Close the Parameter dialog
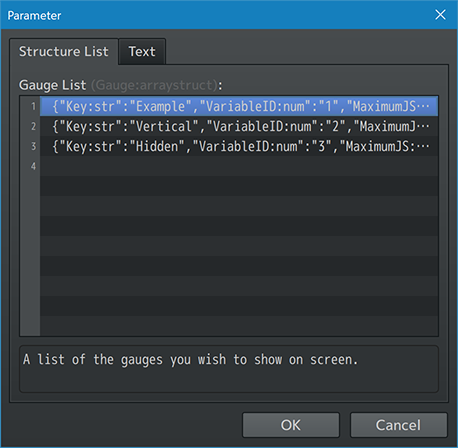This screenshot has height=448, width=458. click(440, 15)
